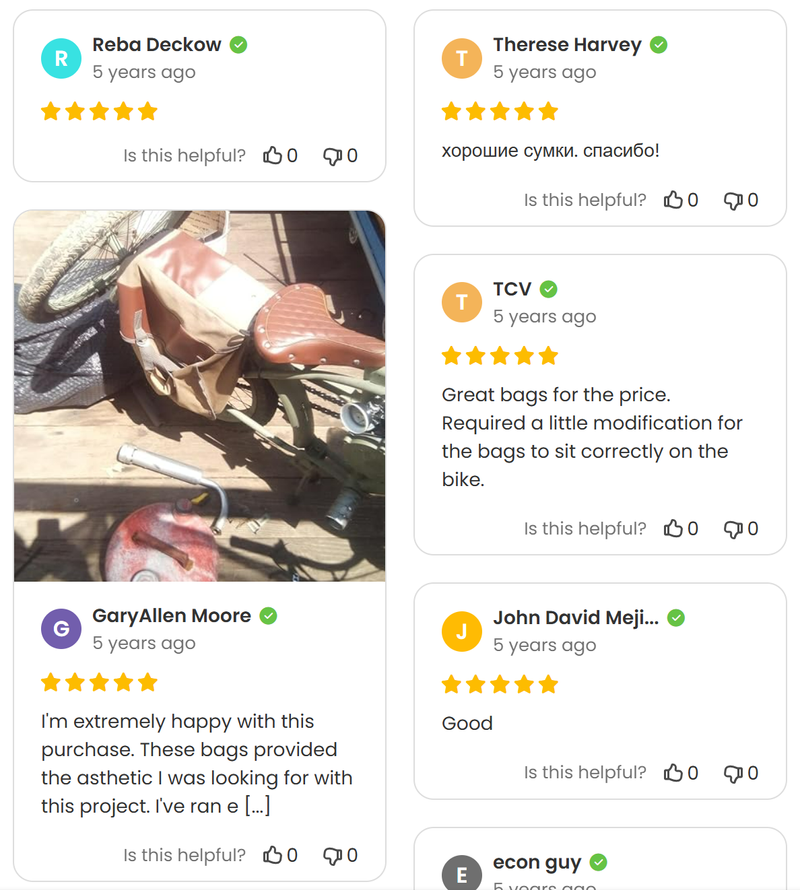
Task: Click the reviewer name GaryAllen Moore
Action: tap(171, 616)
